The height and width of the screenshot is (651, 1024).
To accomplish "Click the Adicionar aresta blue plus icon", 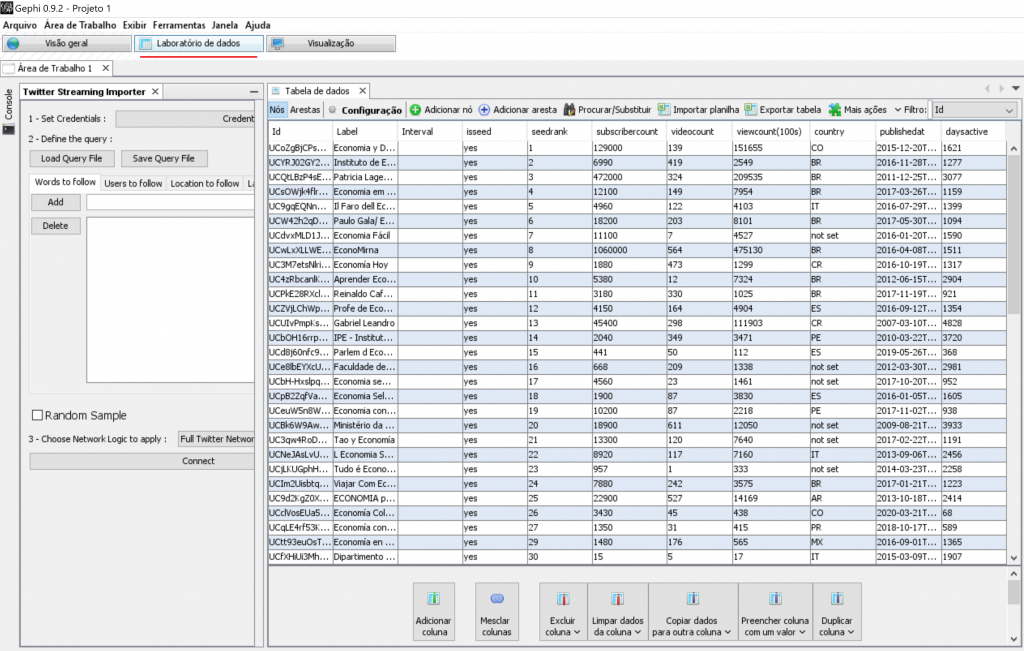I will pyautogui.click(x=485, y=110).
